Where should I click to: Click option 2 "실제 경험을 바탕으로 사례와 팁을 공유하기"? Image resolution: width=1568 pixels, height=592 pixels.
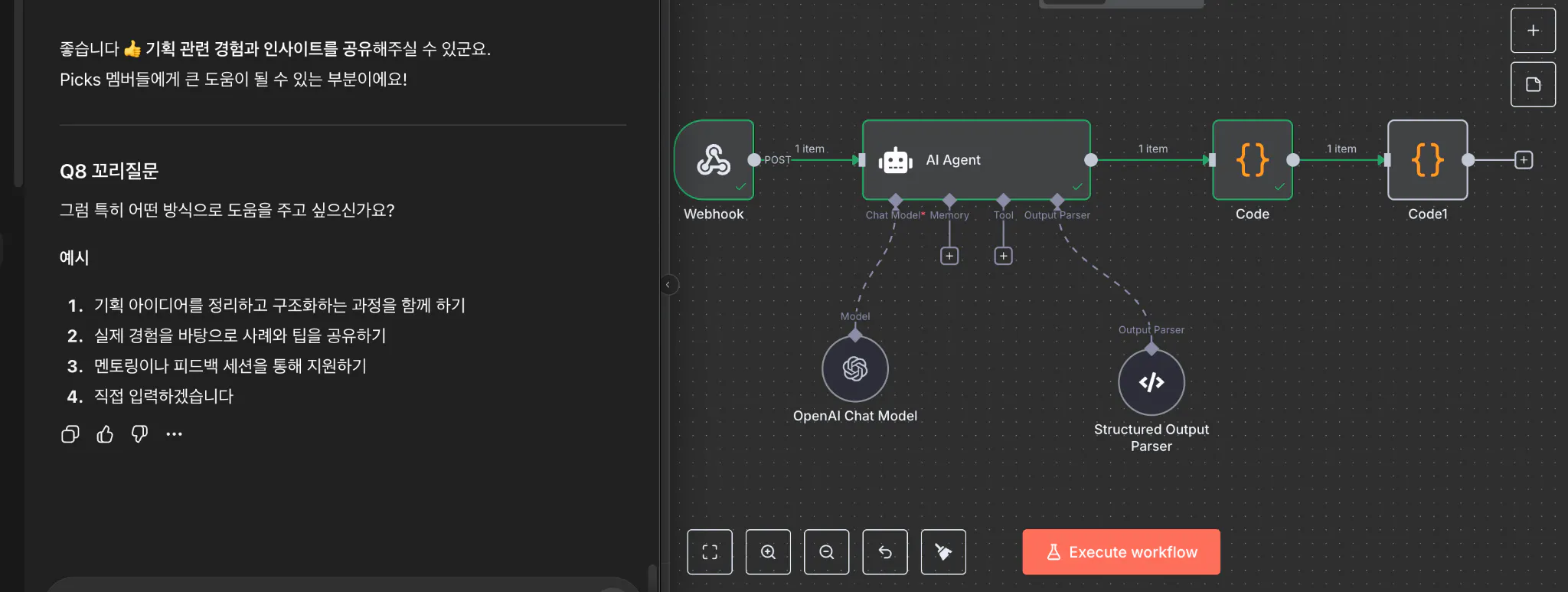coord(240,335)
